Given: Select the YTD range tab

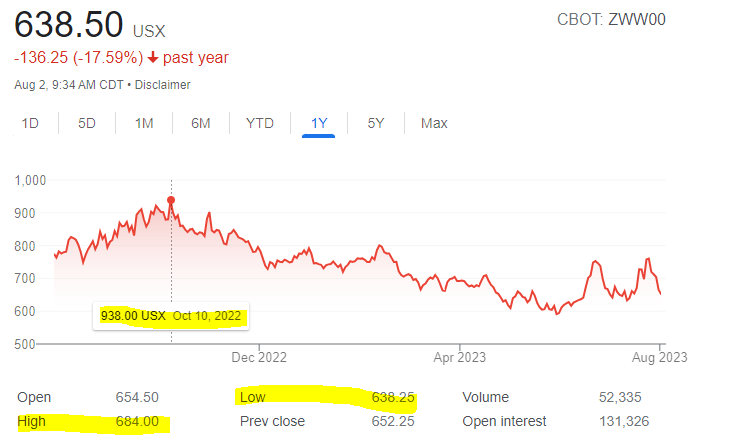Looking at the screenshot, I should [260, 123].
